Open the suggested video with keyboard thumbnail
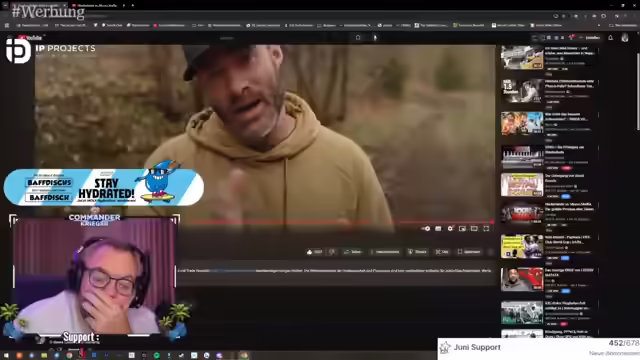The height and width of the screenshot is (360, 640). pyautogui.click(x=522, y=157)
